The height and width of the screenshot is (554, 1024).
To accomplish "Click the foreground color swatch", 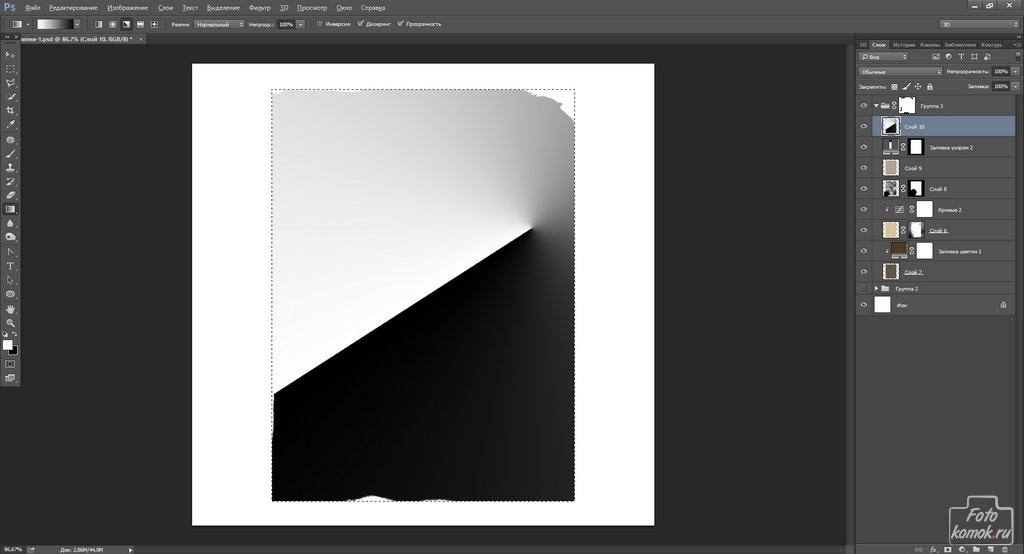I will click(7, 344).
